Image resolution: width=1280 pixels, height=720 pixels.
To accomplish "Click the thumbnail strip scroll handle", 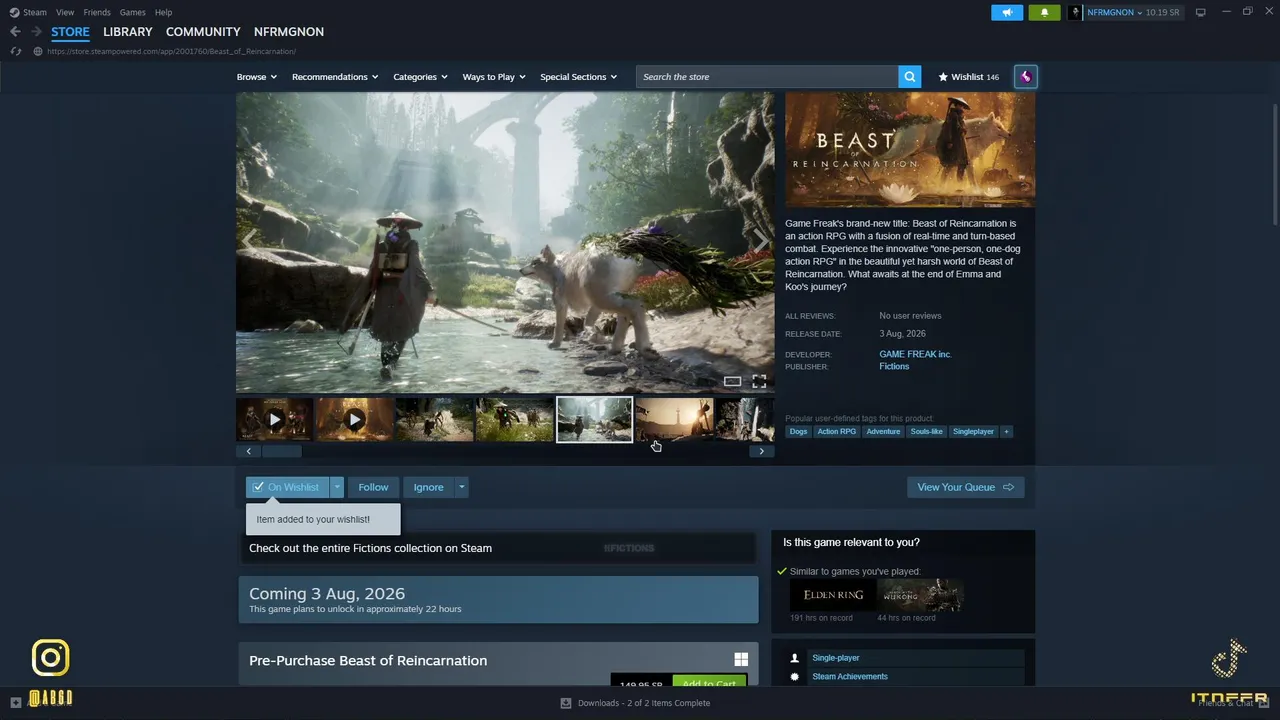I will pos(281,451).
